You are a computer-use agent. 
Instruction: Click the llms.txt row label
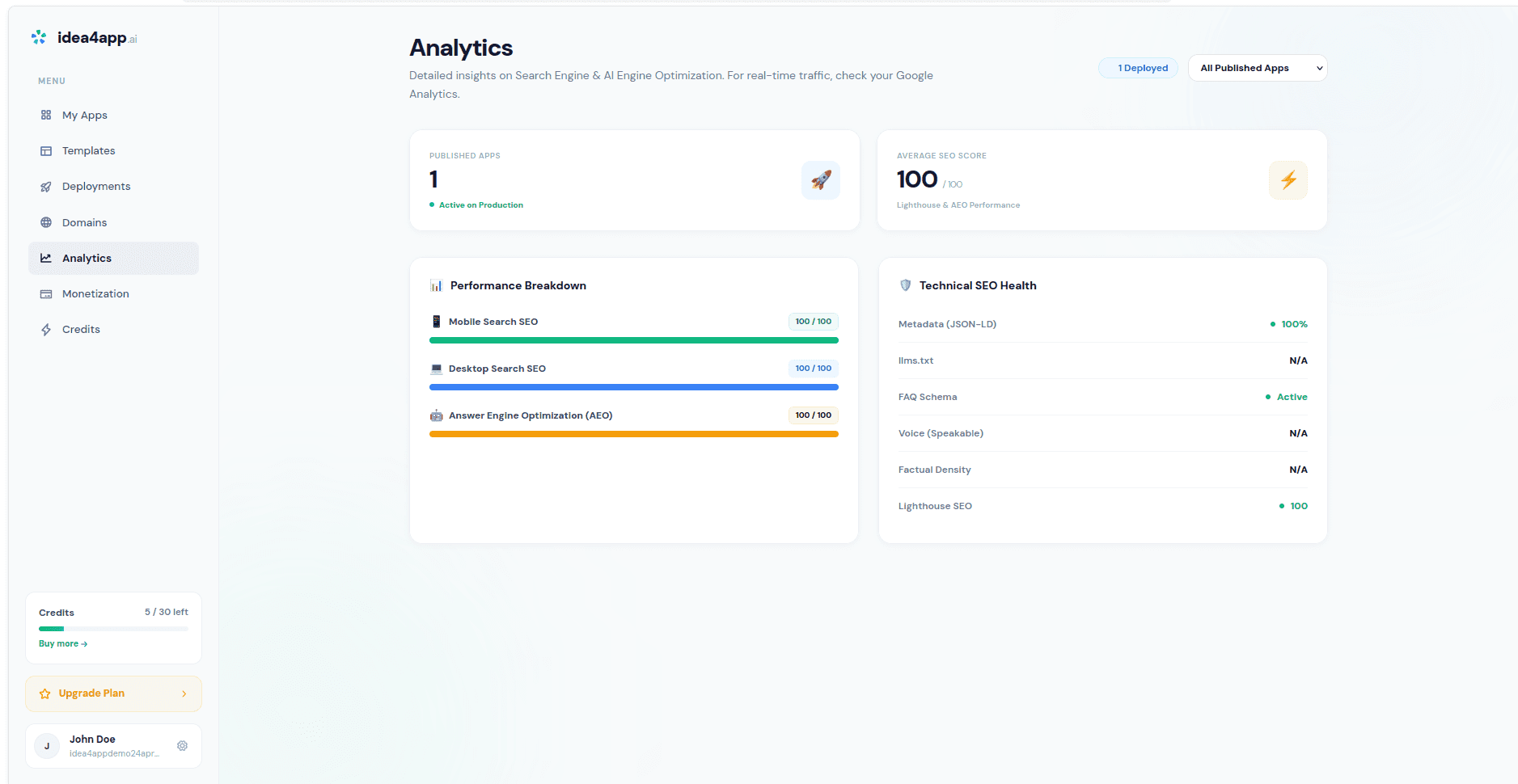tap(915, 360)
